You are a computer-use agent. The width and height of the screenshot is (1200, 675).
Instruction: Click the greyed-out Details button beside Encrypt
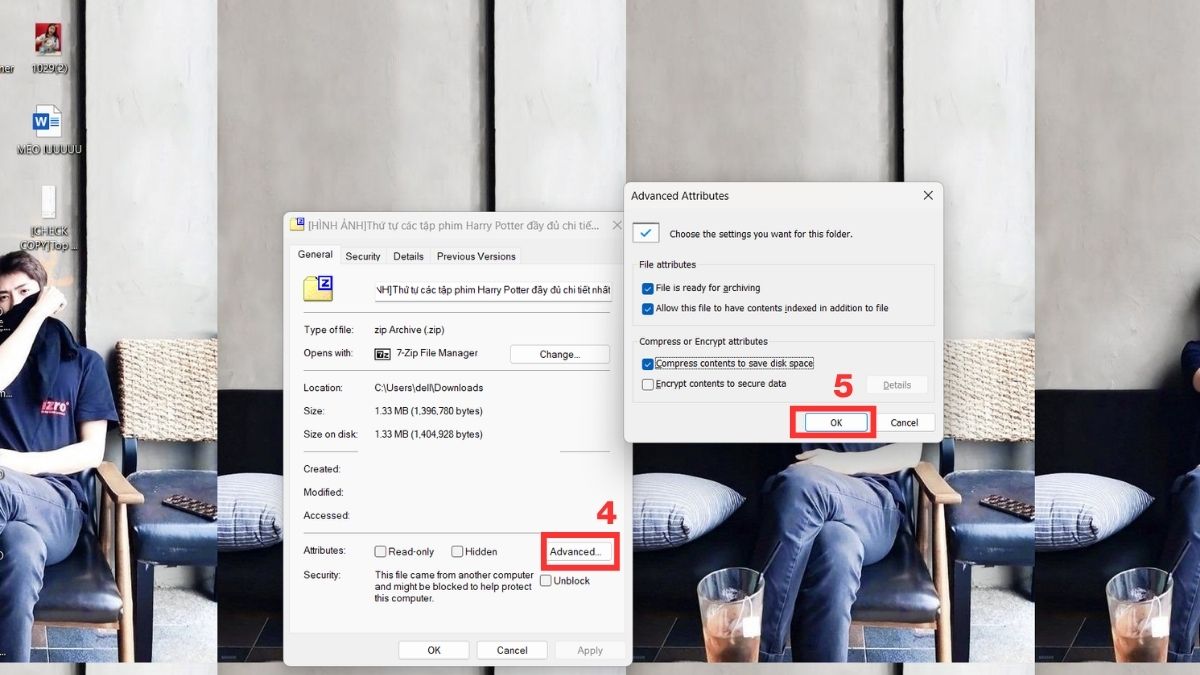click(x=897, y=385)
